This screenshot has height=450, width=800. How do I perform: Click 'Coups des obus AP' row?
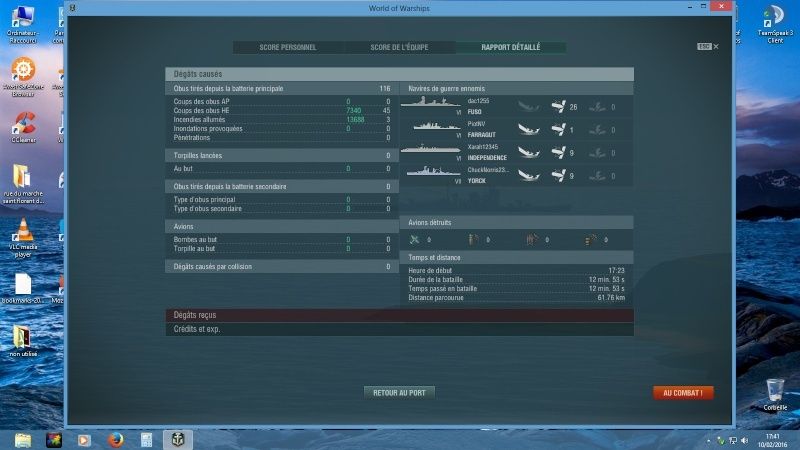(282, 102)
